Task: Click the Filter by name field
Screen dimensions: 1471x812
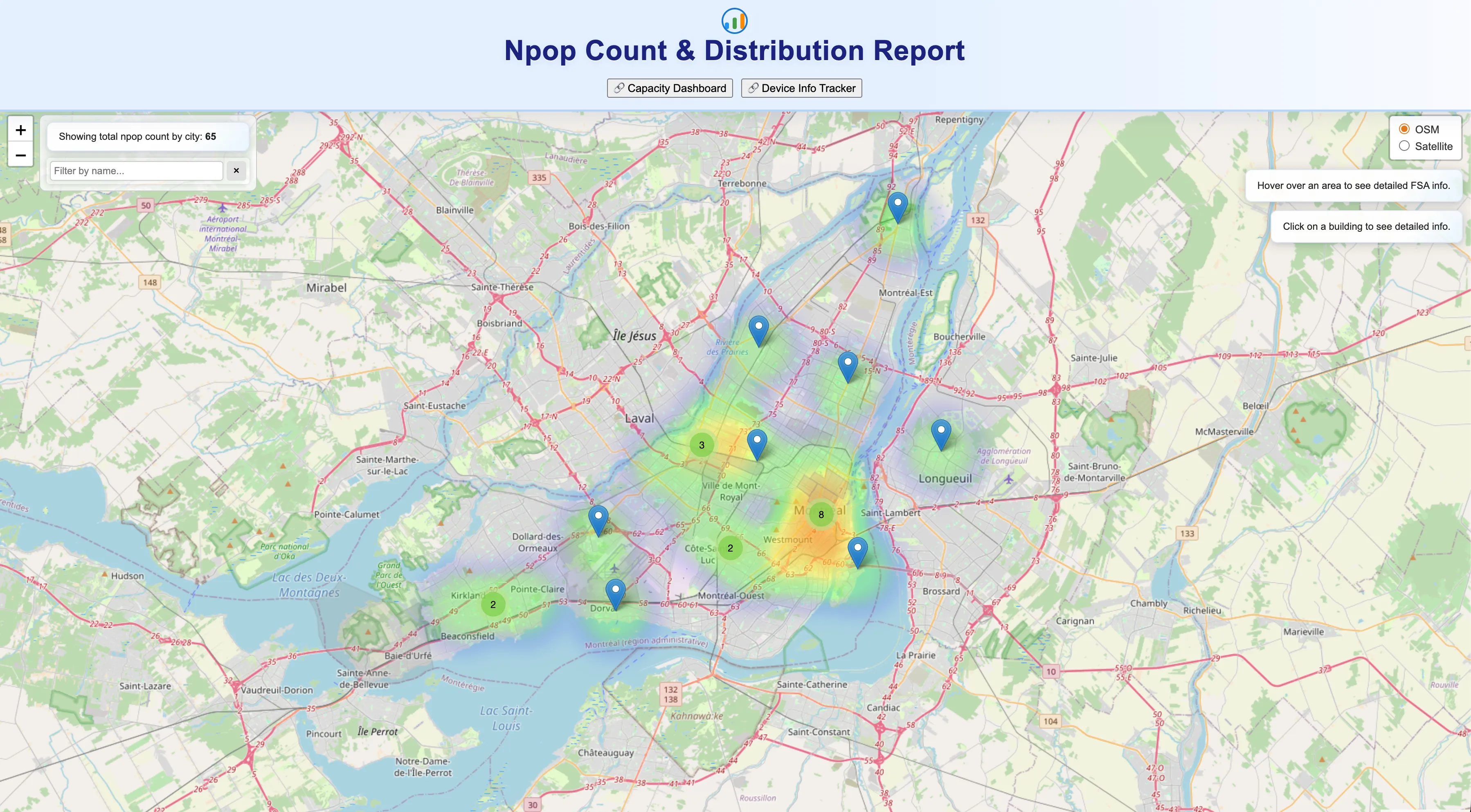Action: 137,170
